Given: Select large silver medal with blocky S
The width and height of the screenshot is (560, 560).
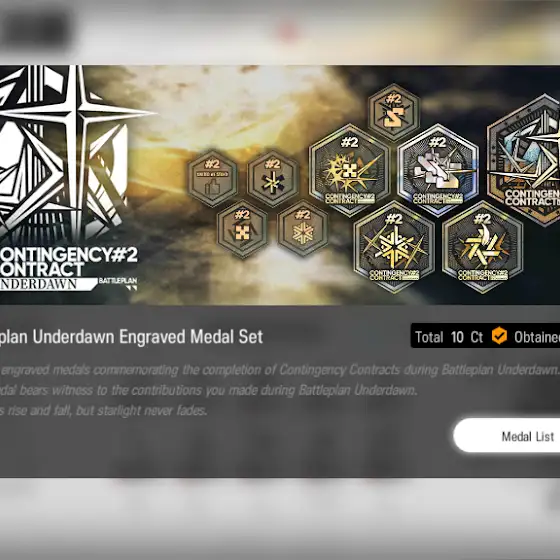Looking at the screenshot, I should [438, 170].
